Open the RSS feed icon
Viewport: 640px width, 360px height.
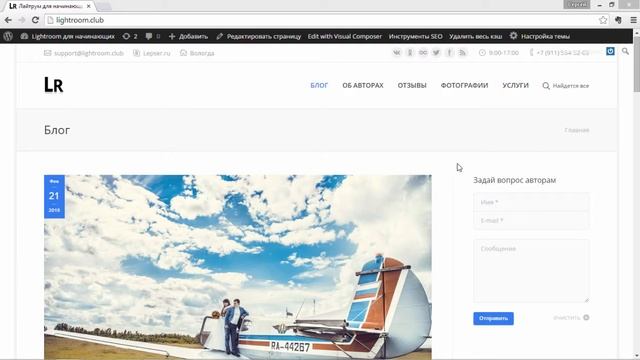click(462, 53)
